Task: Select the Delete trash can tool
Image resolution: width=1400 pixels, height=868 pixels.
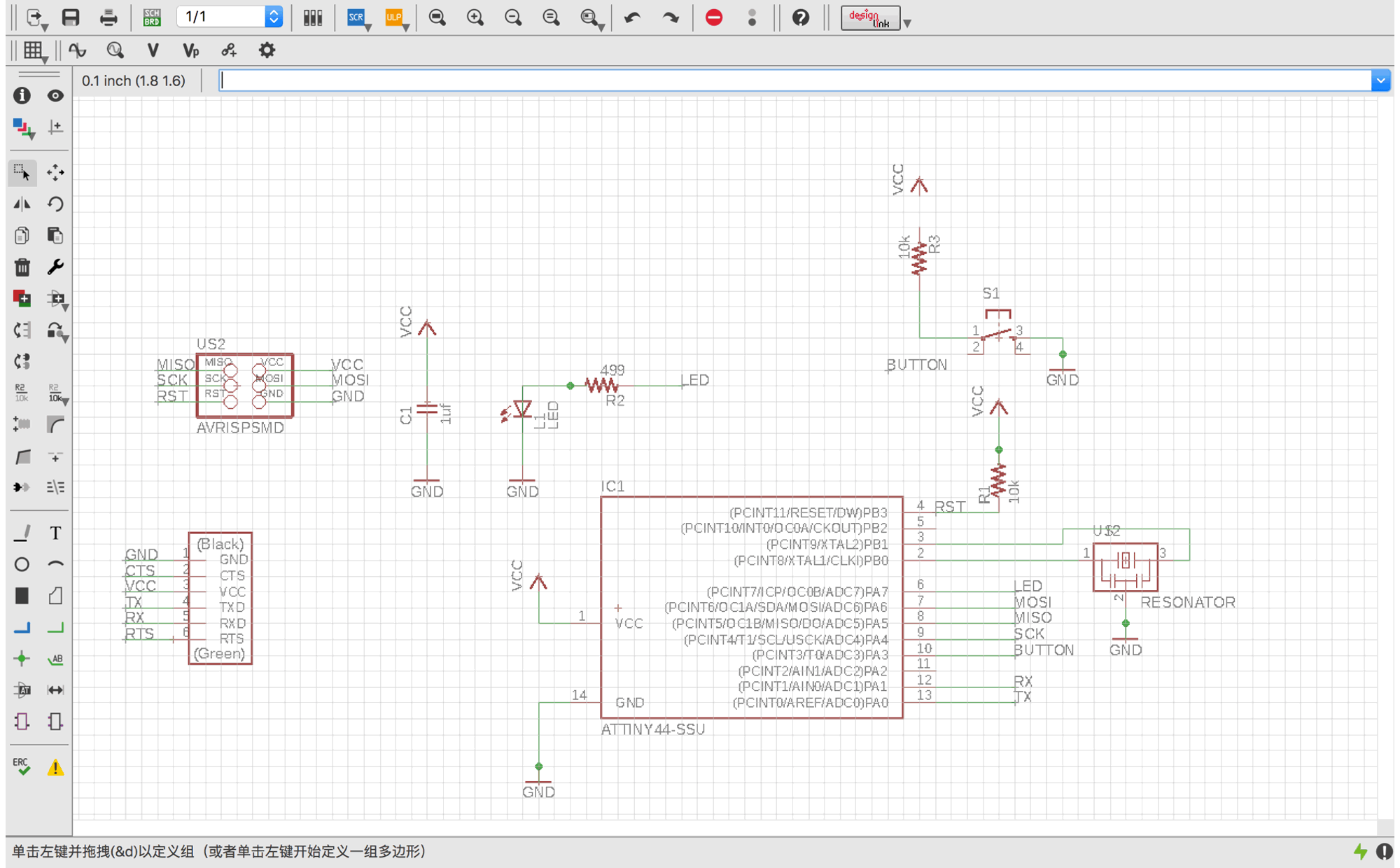Action: [22, 267]
